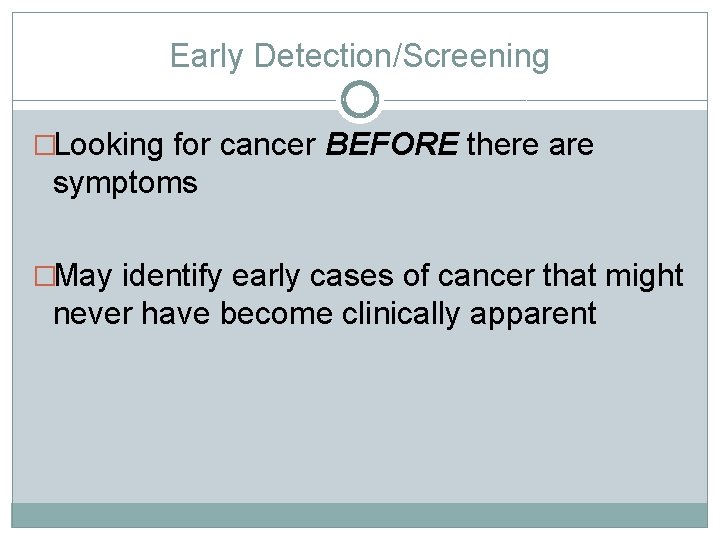Select the square bullet before "May"

tap(45, 276)
